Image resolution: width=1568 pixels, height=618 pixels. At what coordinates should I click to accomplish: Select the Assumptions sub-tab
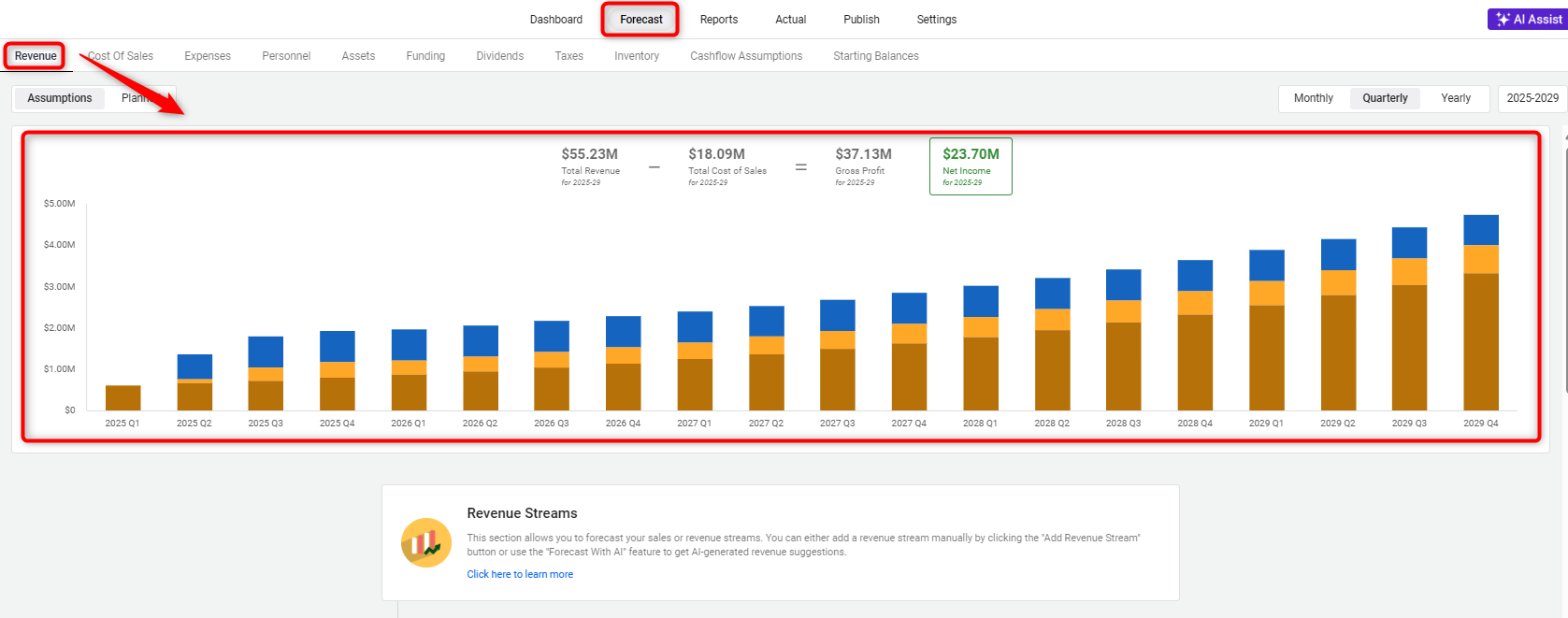point(60,98)
